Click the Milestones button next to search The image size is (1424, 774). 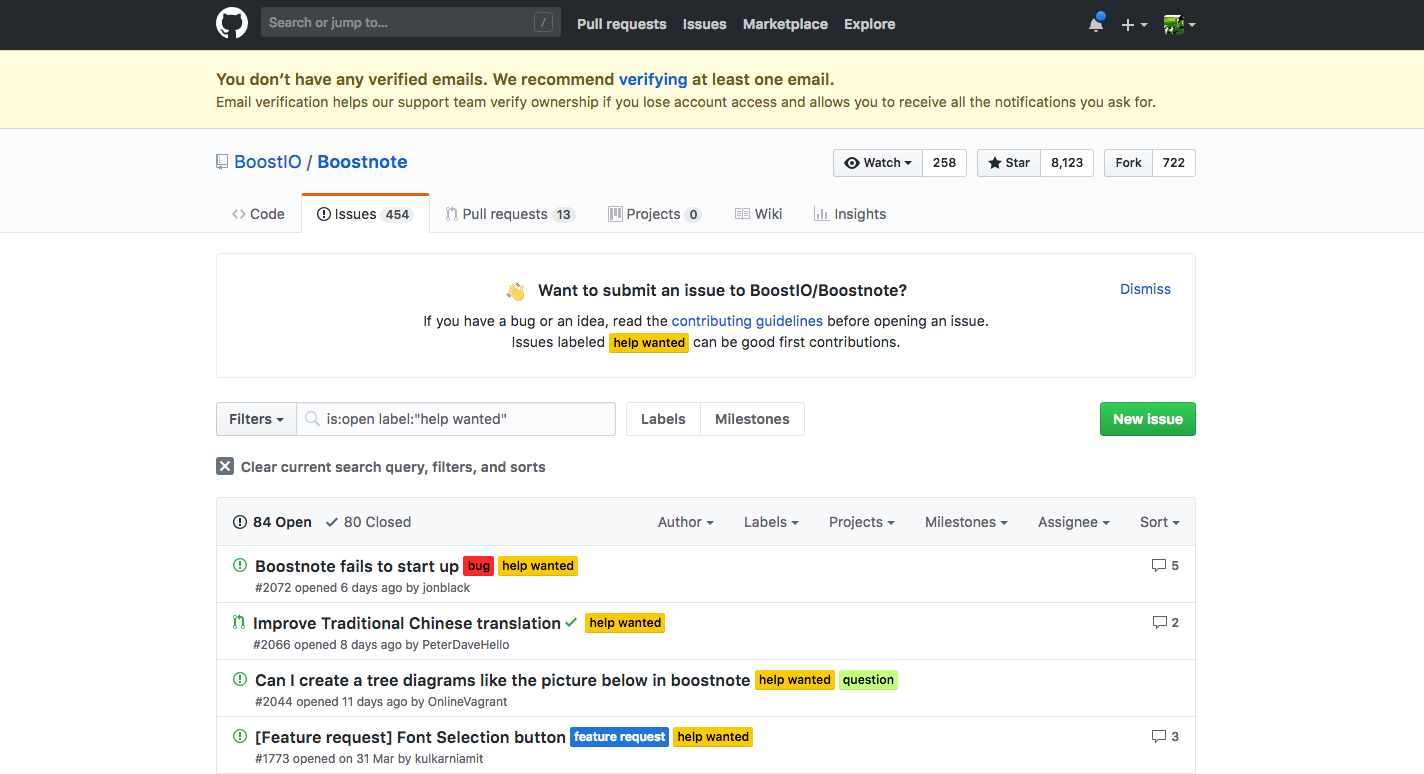point(752,419)
